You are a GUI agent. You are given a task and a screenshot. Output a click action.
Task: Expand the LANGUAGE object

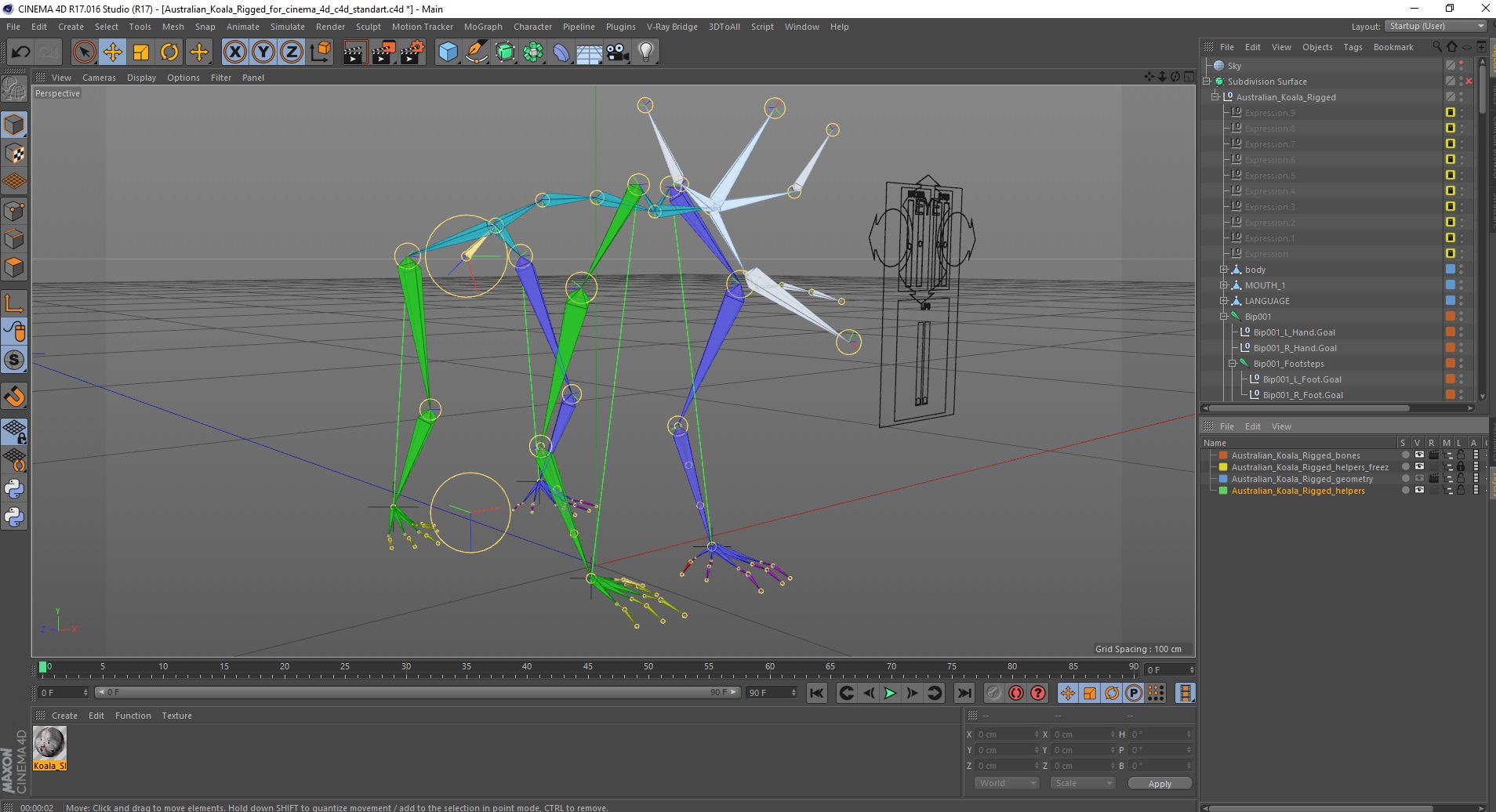click(1224, 301)
